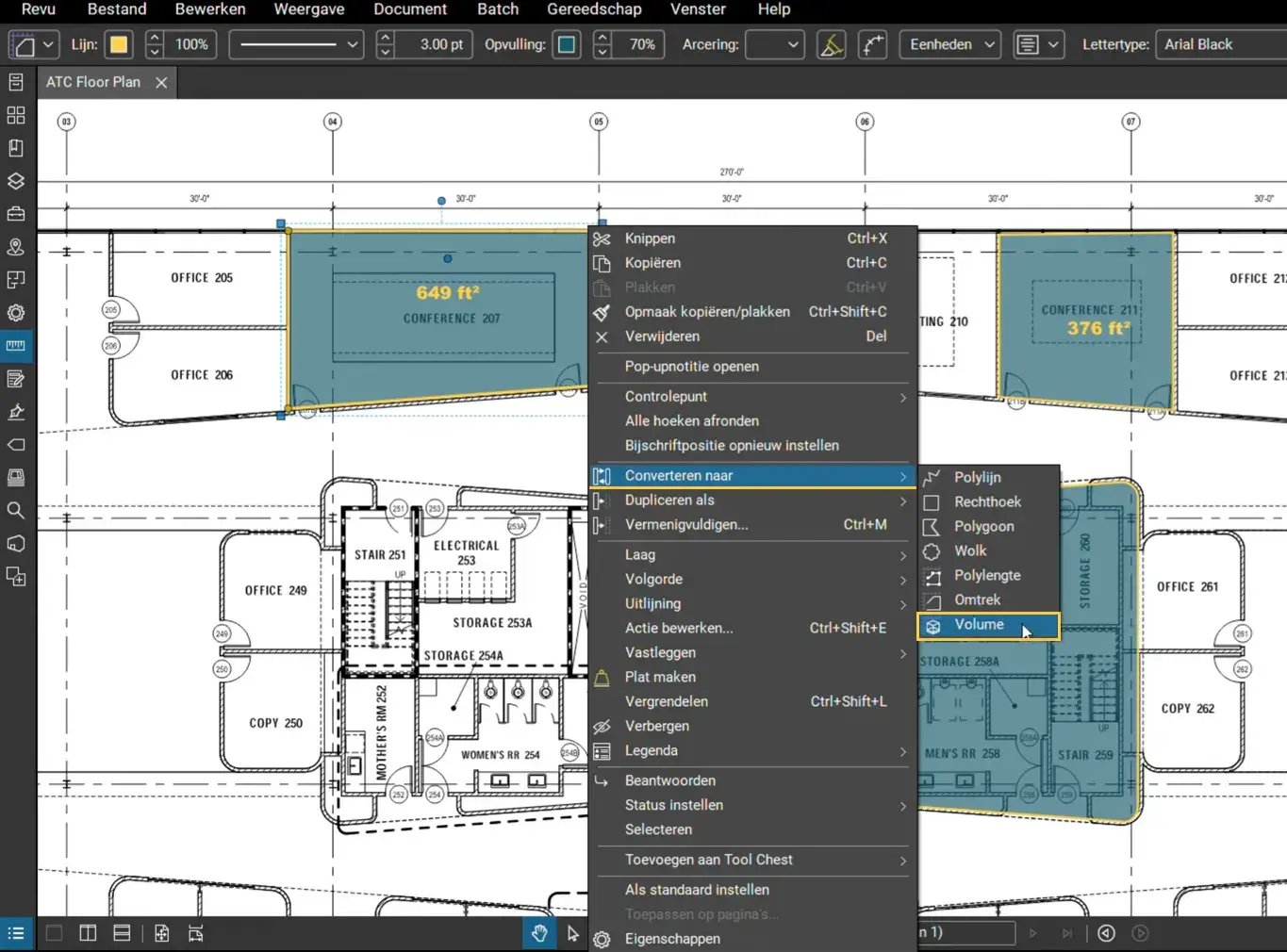Open the Spaces floor-plan panel icon

pyautogui.click(x=16, y=280)
